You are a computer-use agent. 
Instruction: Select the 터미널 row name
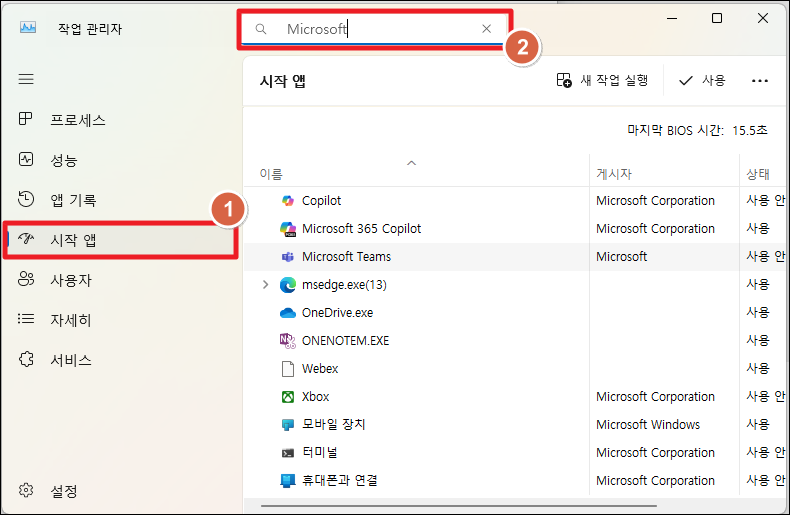point(320,452)
